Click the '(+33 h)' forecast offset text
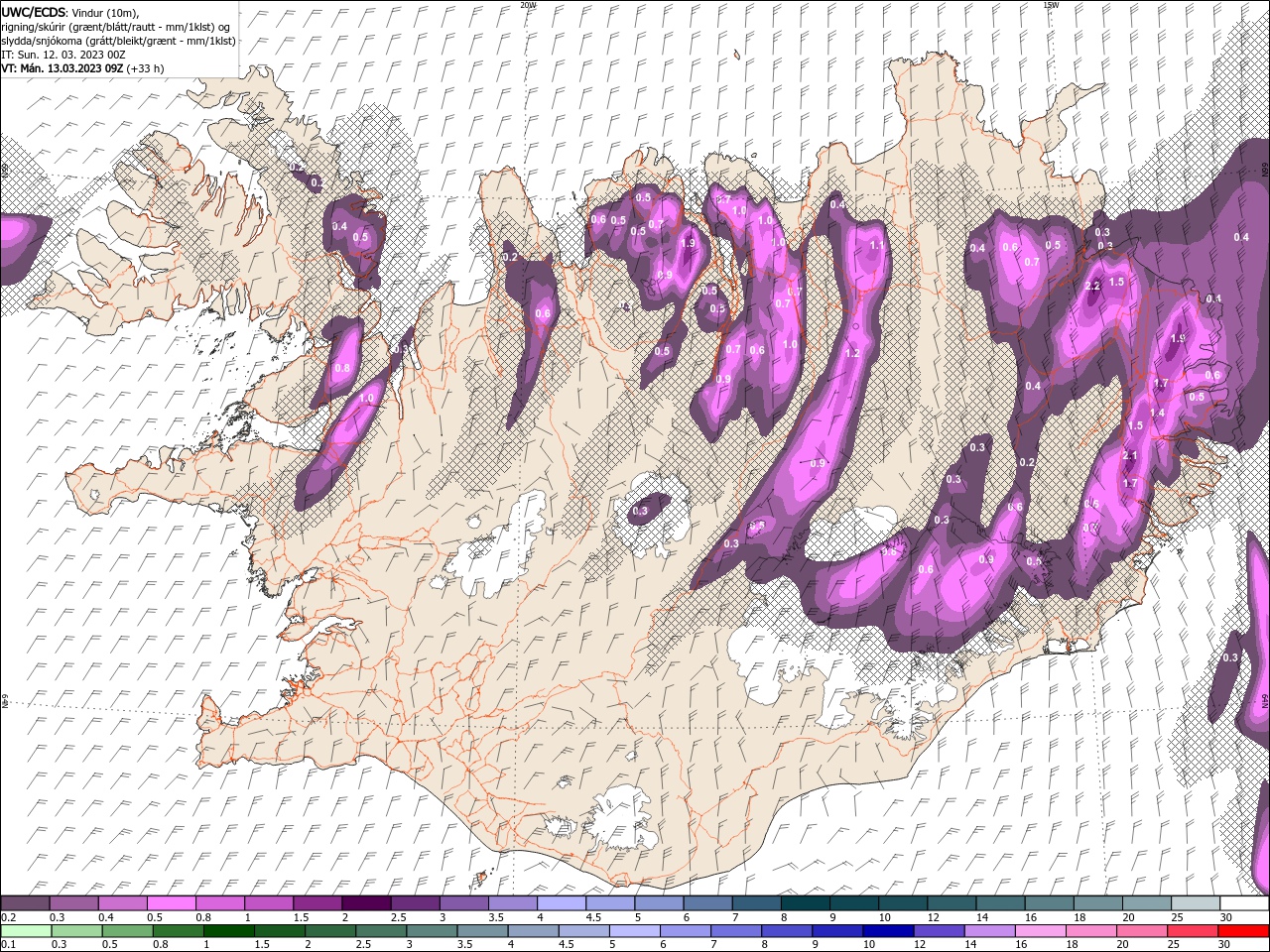The image size is (1270, 952). tap(145, 68)
